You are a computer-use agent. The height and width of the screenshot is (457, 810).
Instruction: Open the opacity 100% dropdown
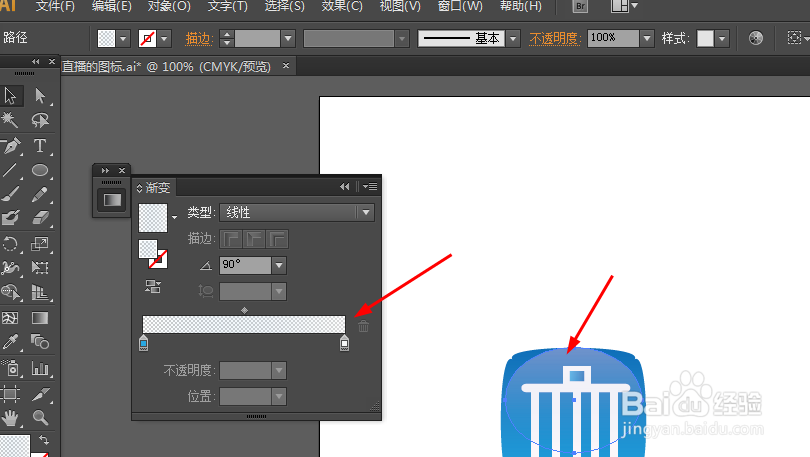[647, 38]
